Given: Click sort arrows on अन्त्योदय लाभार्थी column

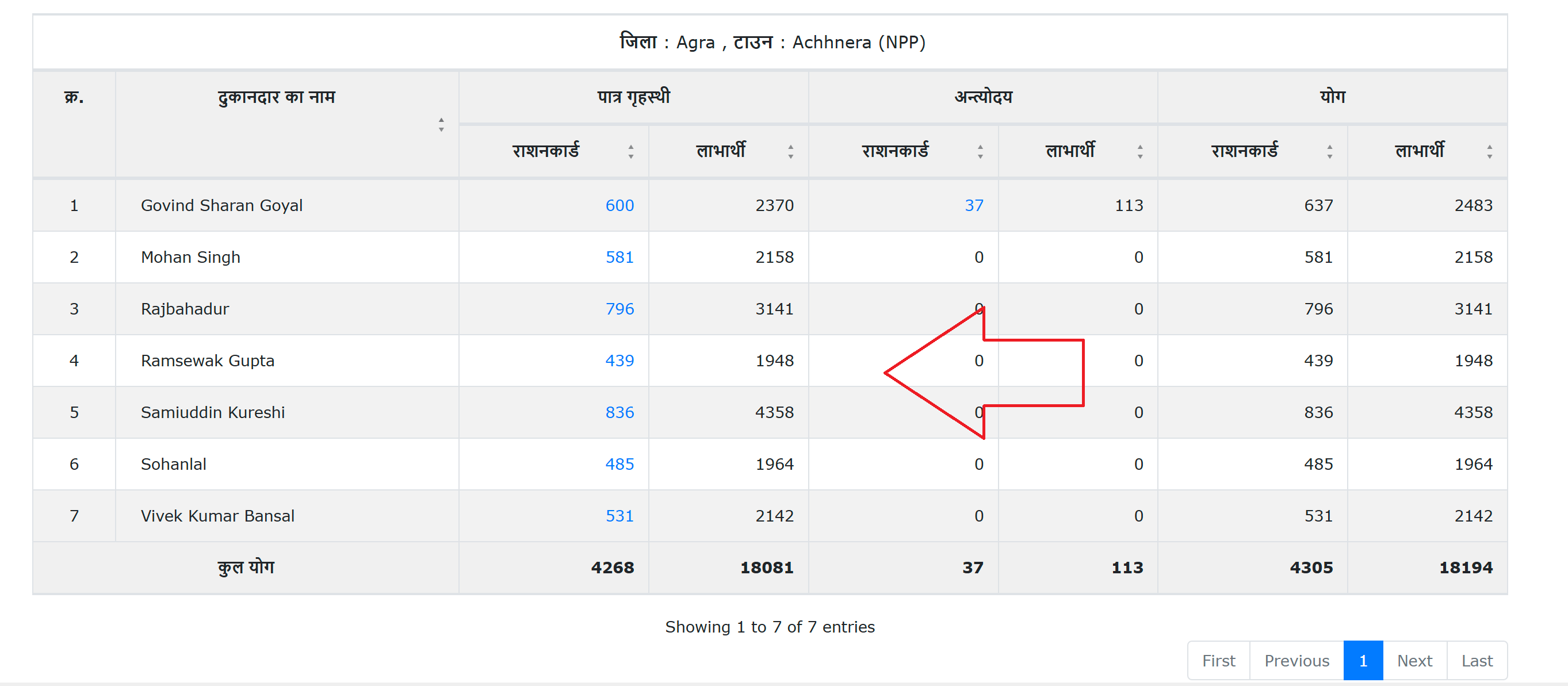Looking at the screenshot, I should pos(1139,152).
